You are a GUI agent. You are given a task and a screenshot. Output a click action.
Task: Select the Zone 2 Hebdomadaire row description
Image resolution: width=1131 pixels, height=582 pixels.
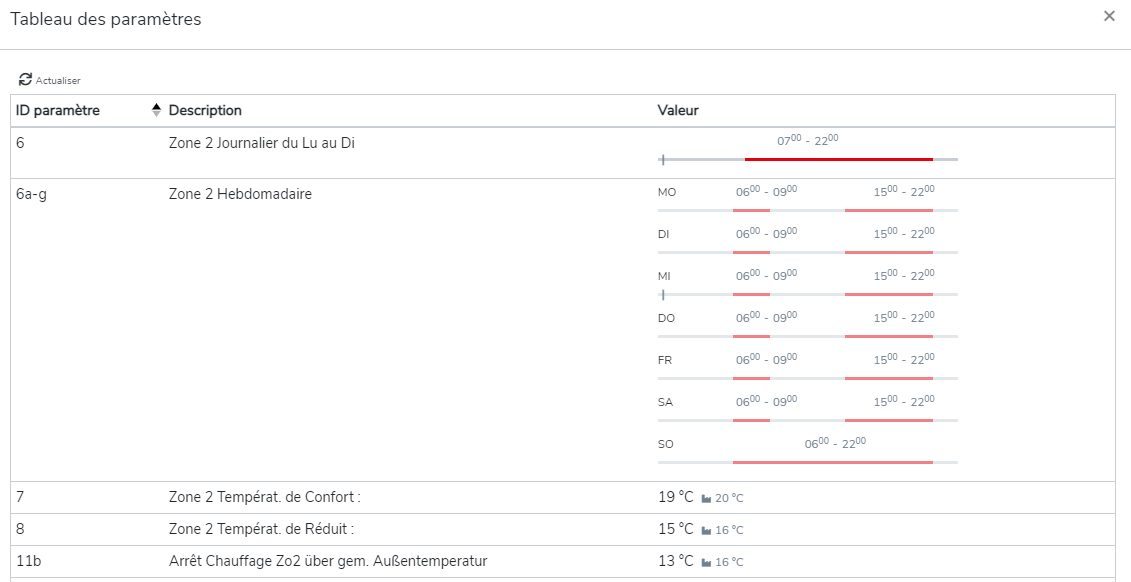tap(240, 194)
